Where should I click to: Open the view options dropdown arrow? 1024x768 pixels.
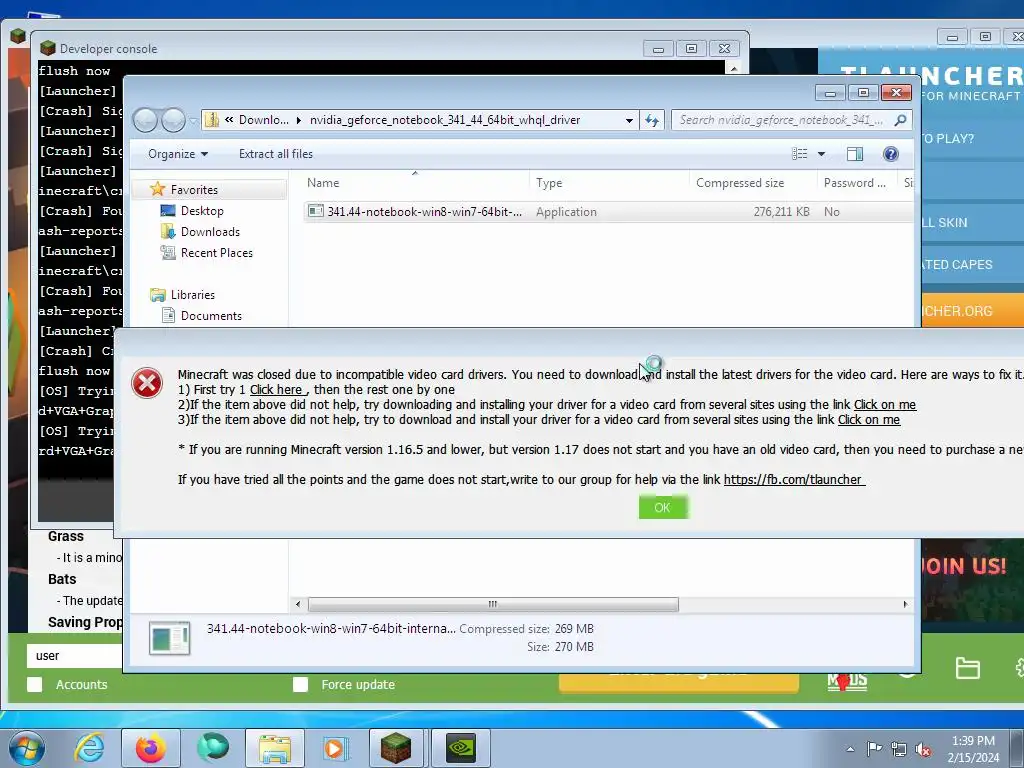(x=822, y=154)
